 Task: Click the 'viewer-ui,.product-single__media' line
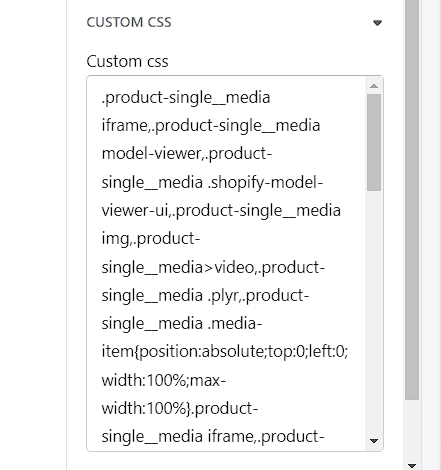pos(221,210)
